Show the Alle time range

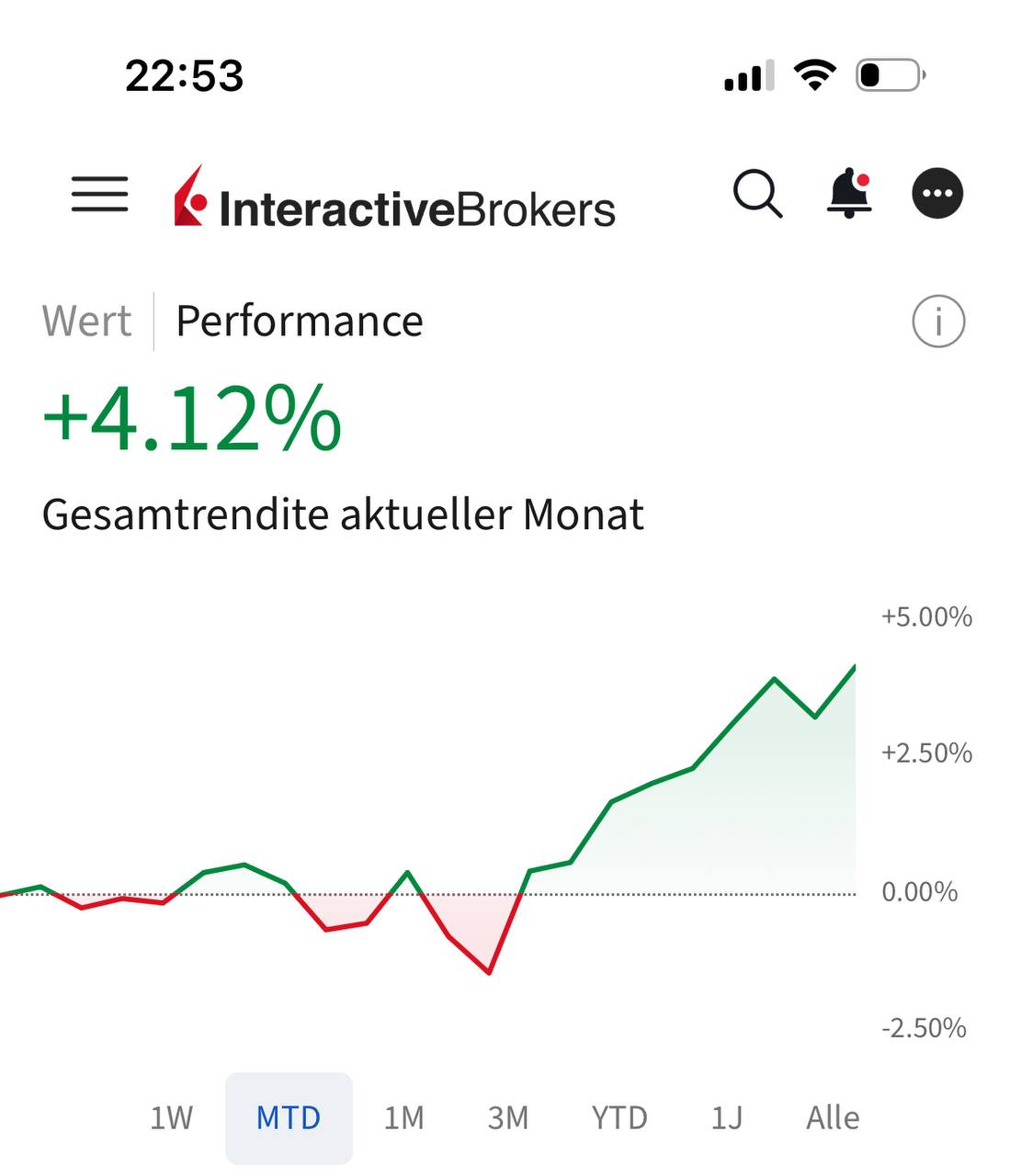(x=833, y=1118)
